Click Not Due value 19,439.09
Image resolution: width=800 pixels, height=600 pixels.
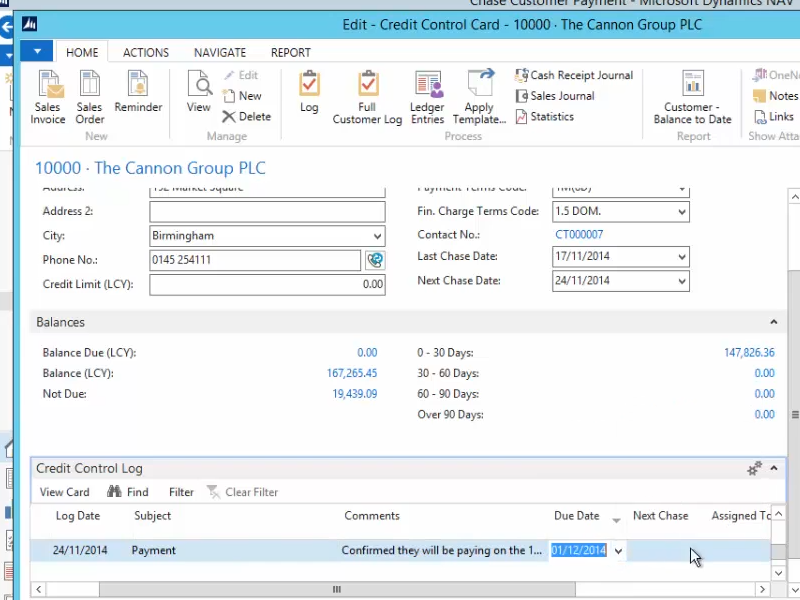point(355,394)
